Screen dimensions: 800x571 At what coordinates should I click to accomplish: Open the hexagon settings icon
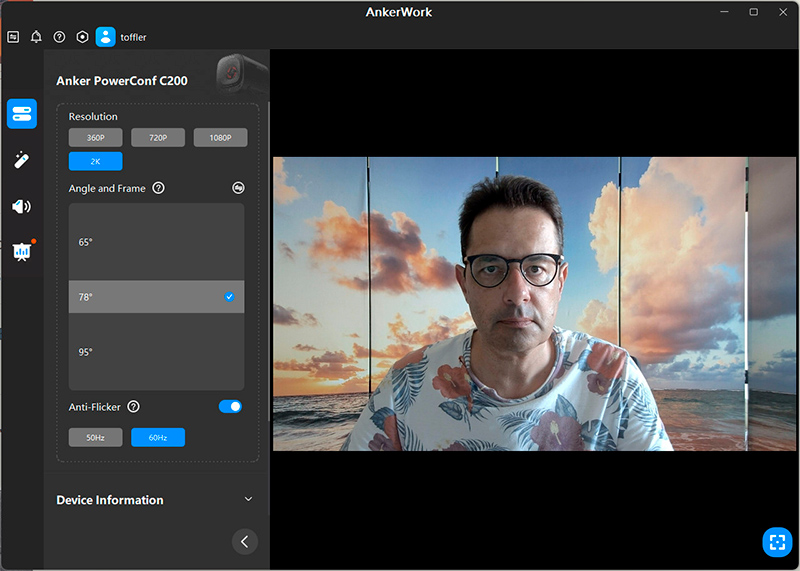[82, 37]
